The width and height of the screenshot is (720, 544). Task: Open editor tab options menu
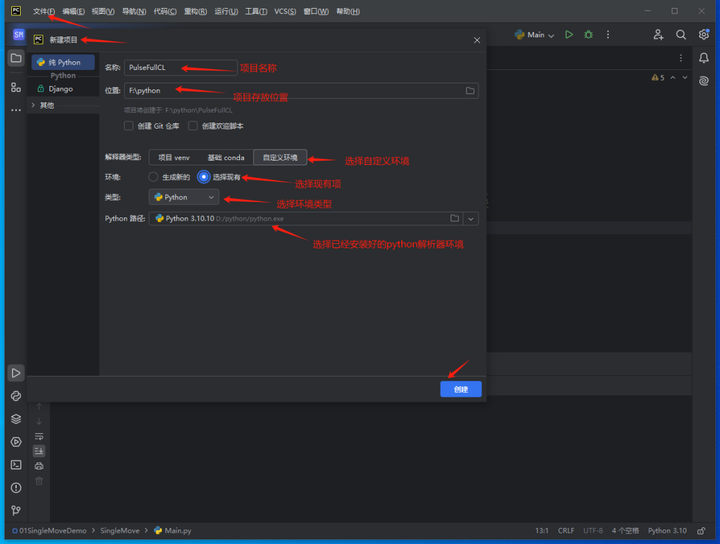[x=681, y=58]
